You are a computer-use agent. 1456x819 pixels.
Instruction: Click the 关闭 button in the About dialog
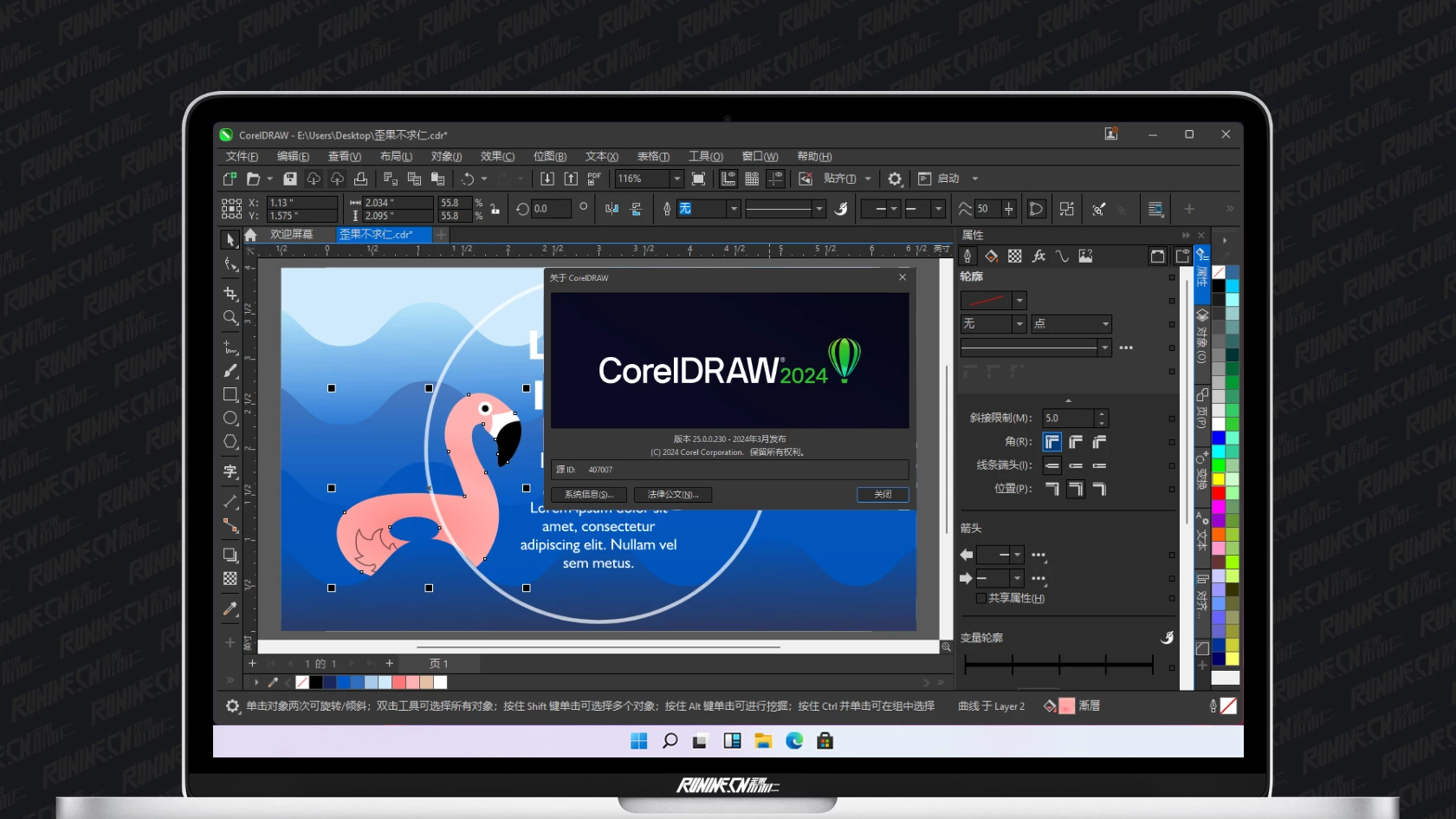pos(883,494)
